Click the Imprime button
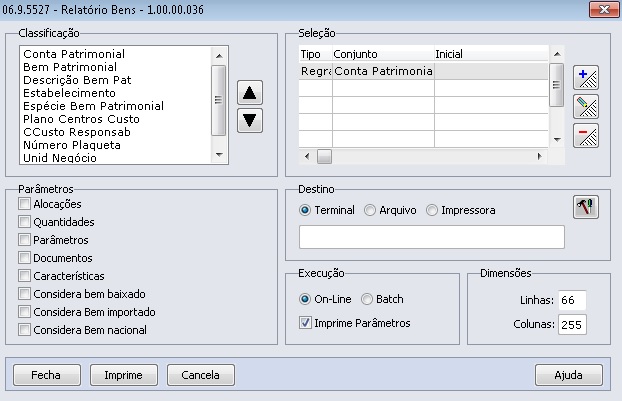 click(124, 375)
